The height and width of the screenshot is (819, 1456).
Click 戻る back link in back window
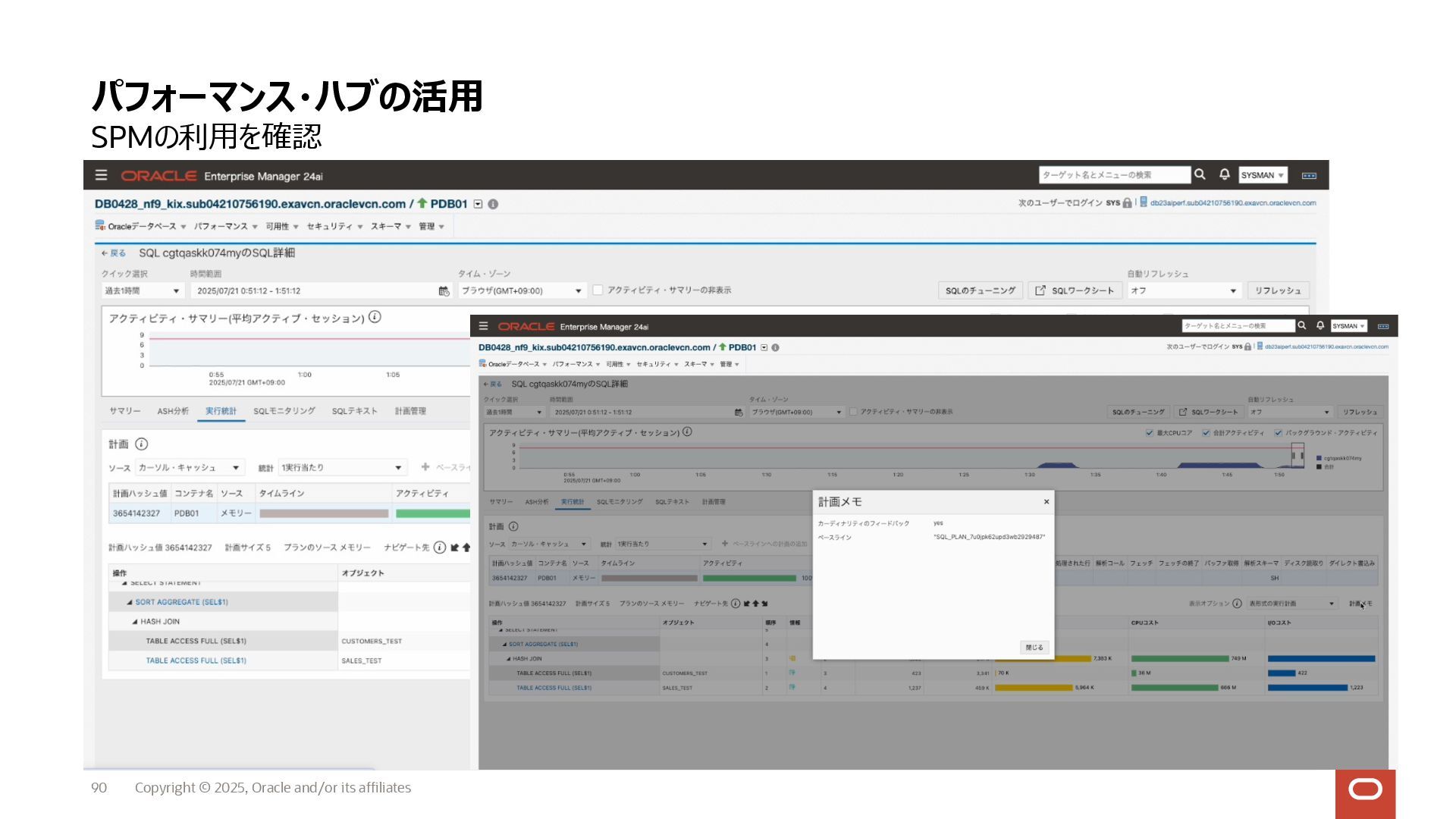114,253
